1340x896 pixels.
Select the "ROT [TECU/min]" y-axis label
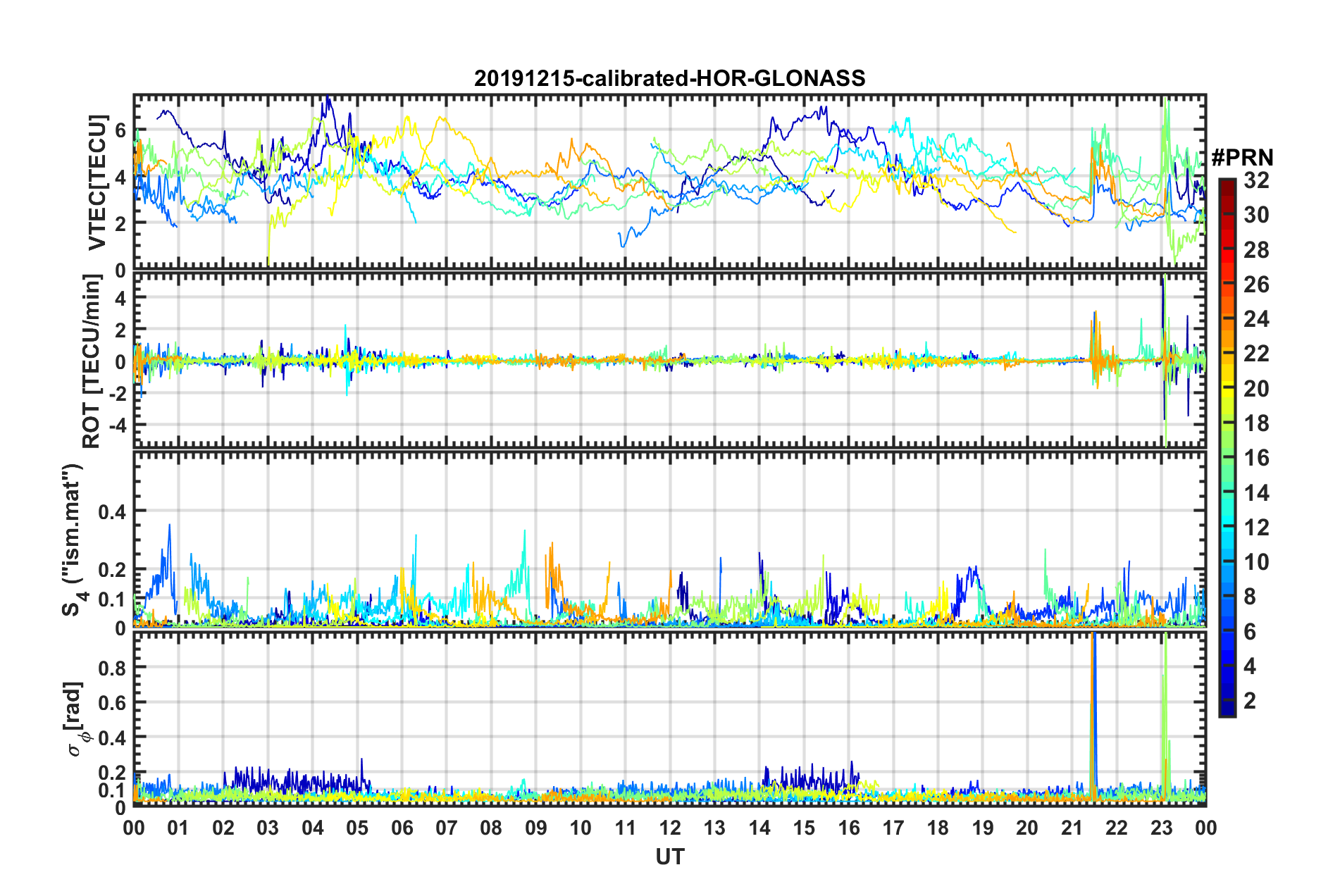tap(93, 361)
